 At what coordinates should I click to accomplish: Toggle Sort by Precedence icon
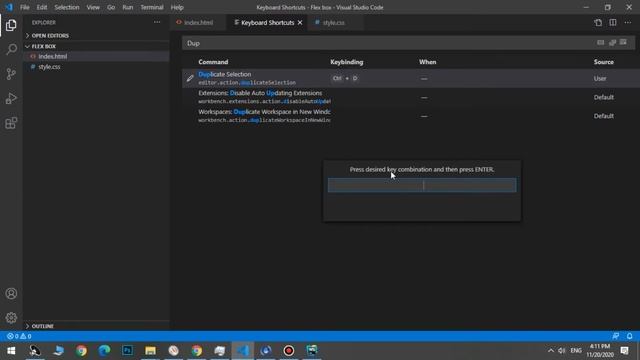pyautogui.click(x=612, y=42)
